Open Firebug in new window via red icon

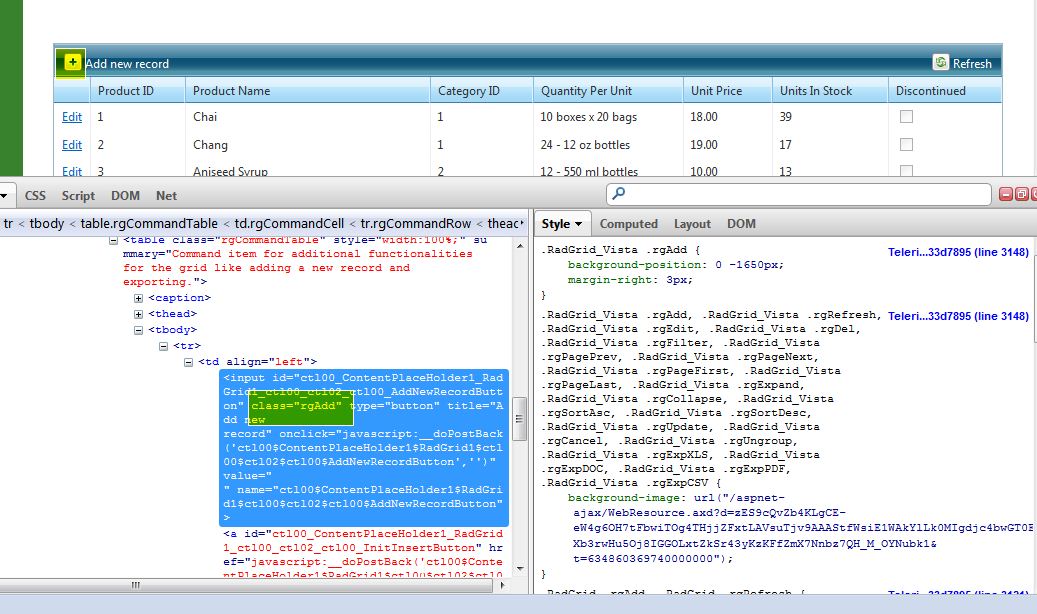click(1021, 194)
